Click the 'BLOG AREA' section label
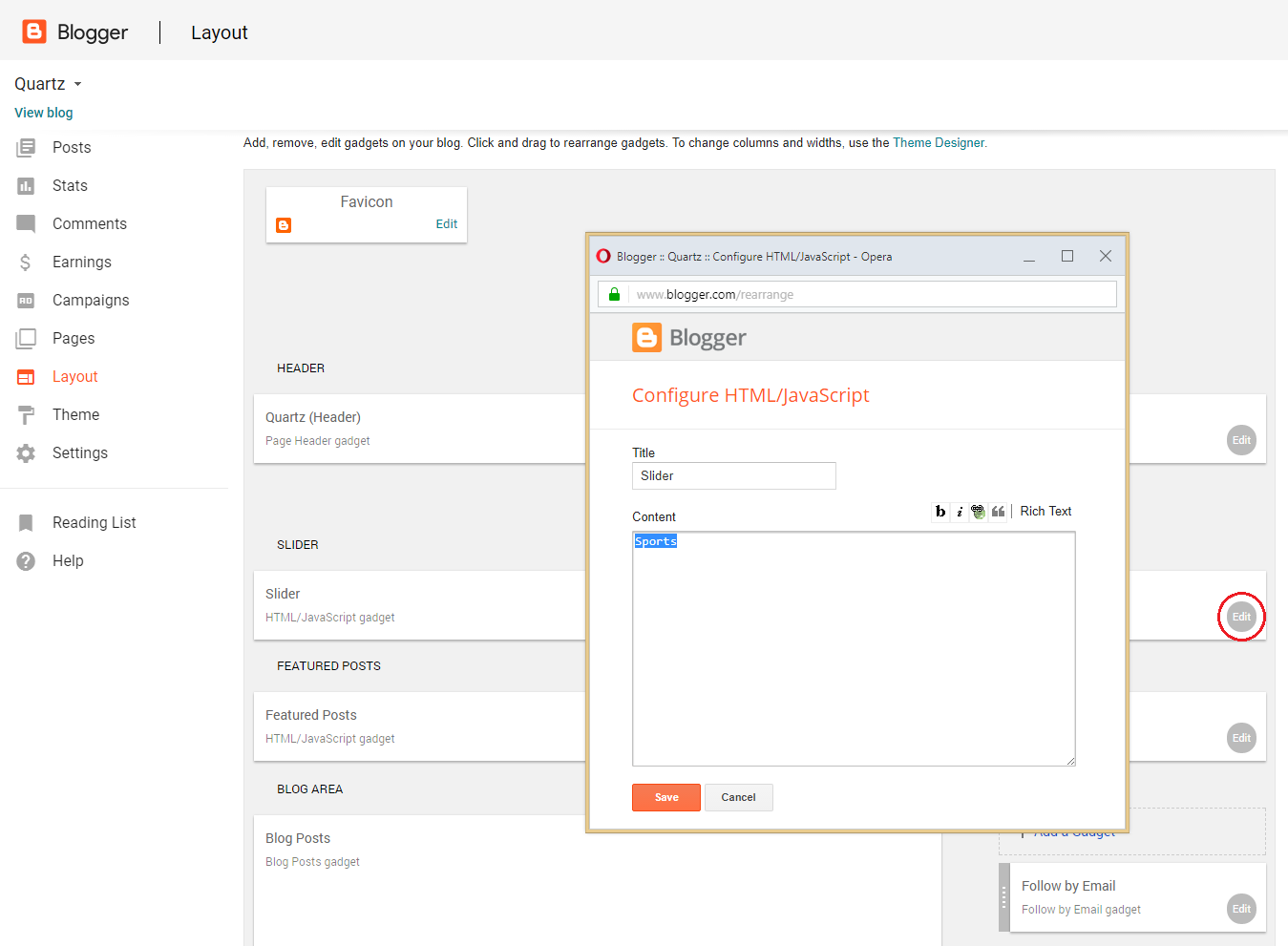Viewport: 1288px width, 946px height. tap(309, 789)
